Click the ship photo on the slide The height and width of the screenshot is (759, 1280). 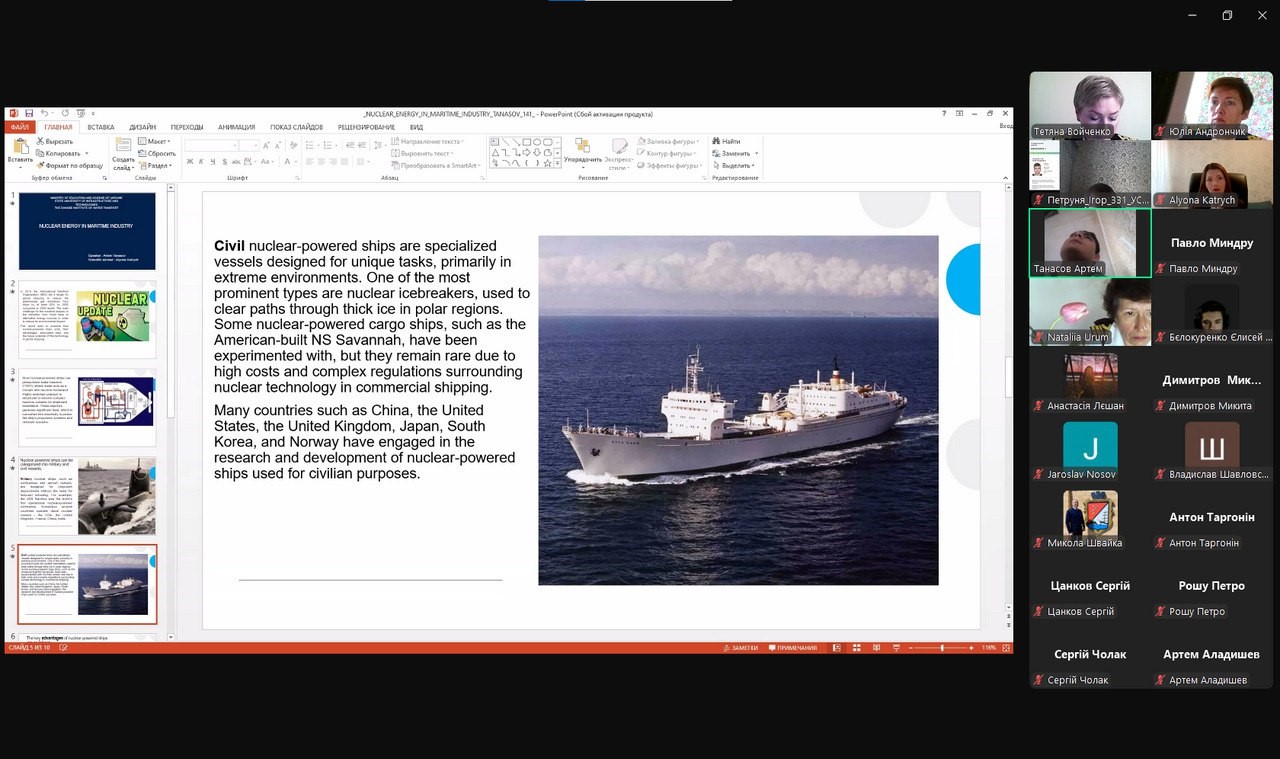pos(738,410)
